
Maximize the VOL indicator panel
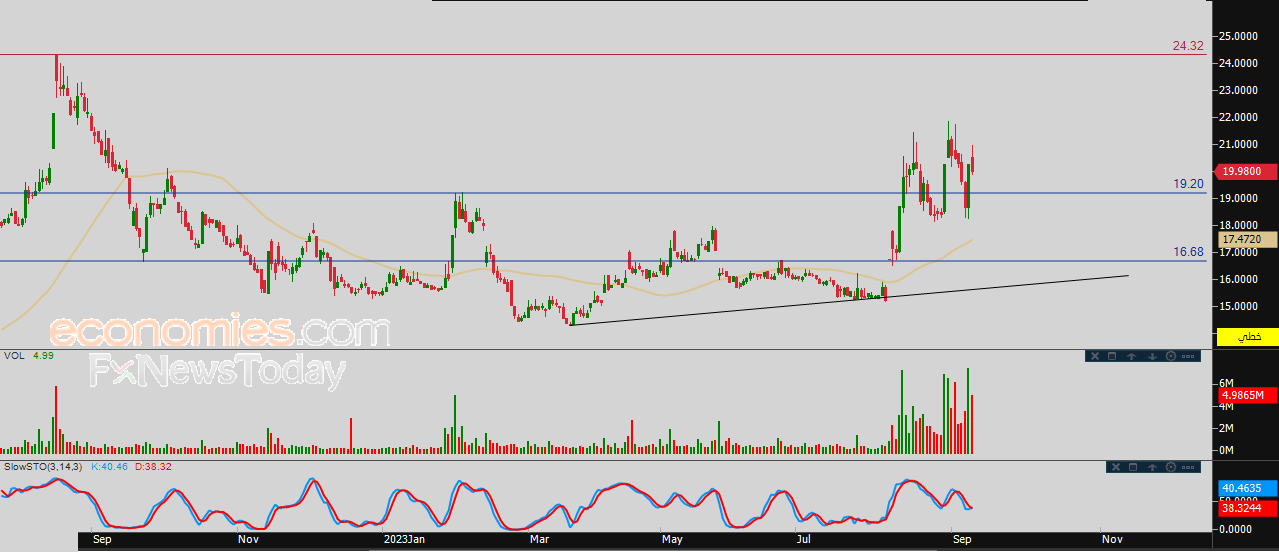click(1112, 356)
